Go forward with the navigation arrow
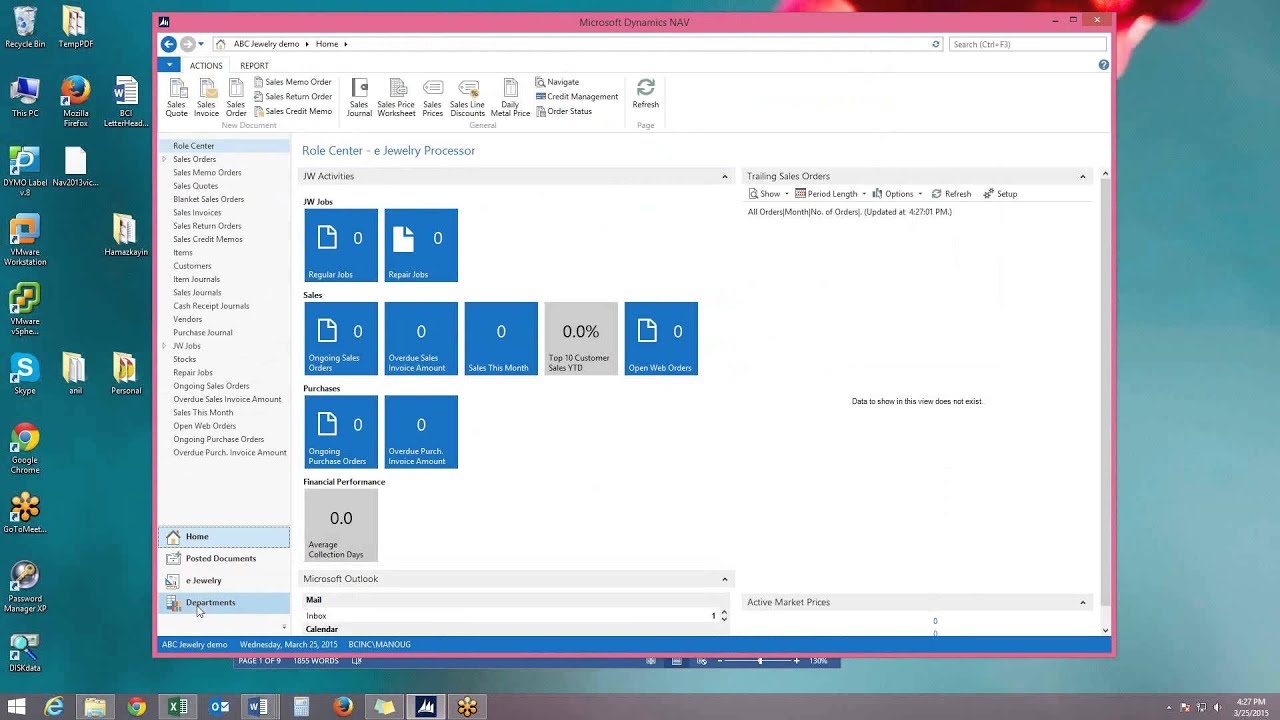This screenshot has width=1280, height=720. (187, 44)
